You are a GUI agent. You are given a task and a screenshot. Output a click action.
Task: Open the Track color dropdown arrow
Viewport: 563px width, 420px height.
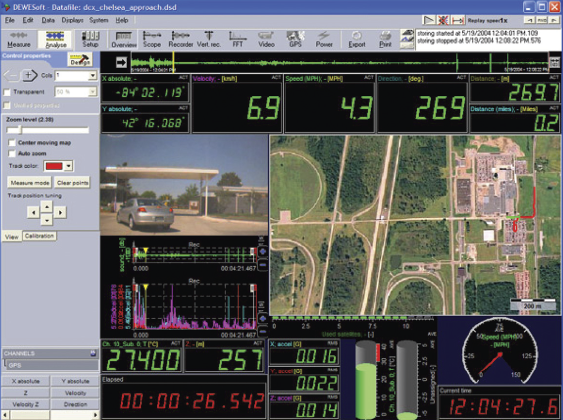tap(68, 166)
